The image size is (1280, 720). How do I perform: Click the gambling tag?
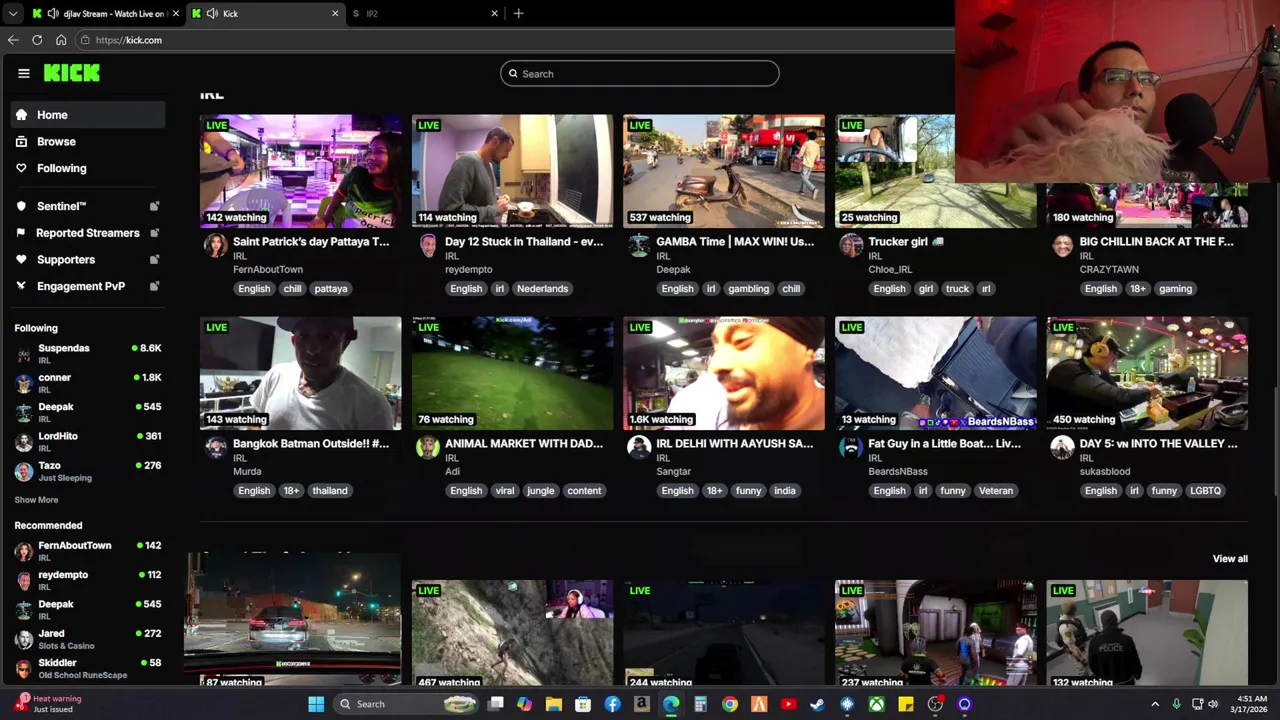tap(749, 289)
